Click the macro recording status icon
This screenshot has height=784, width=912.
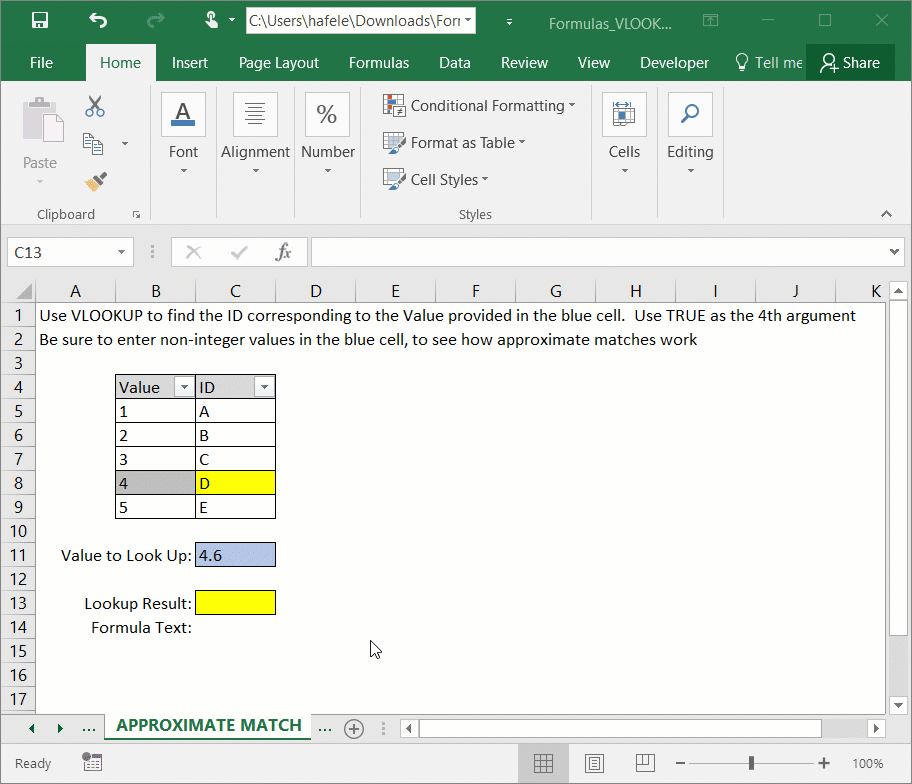[x=92, y=762]
